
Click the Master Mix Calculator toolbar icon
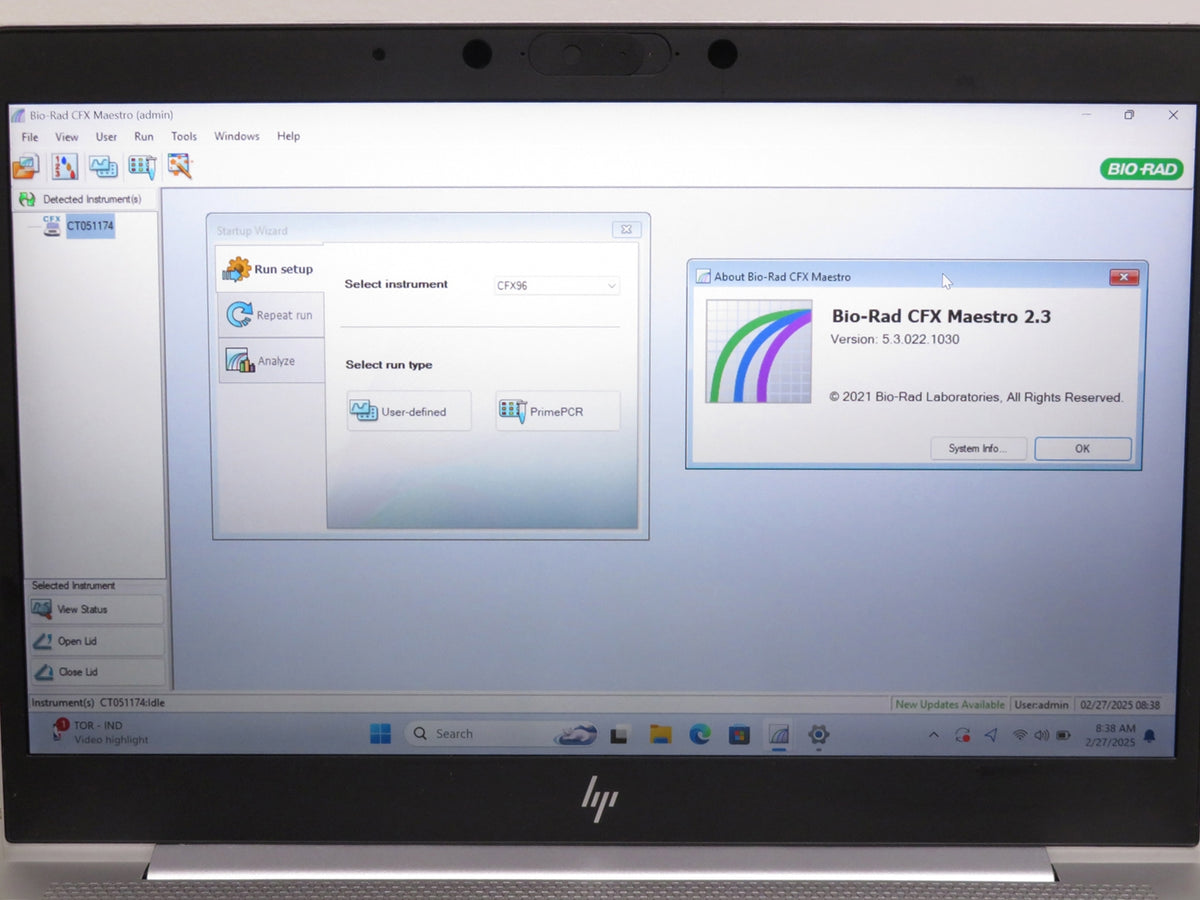[x=64, y=166]
